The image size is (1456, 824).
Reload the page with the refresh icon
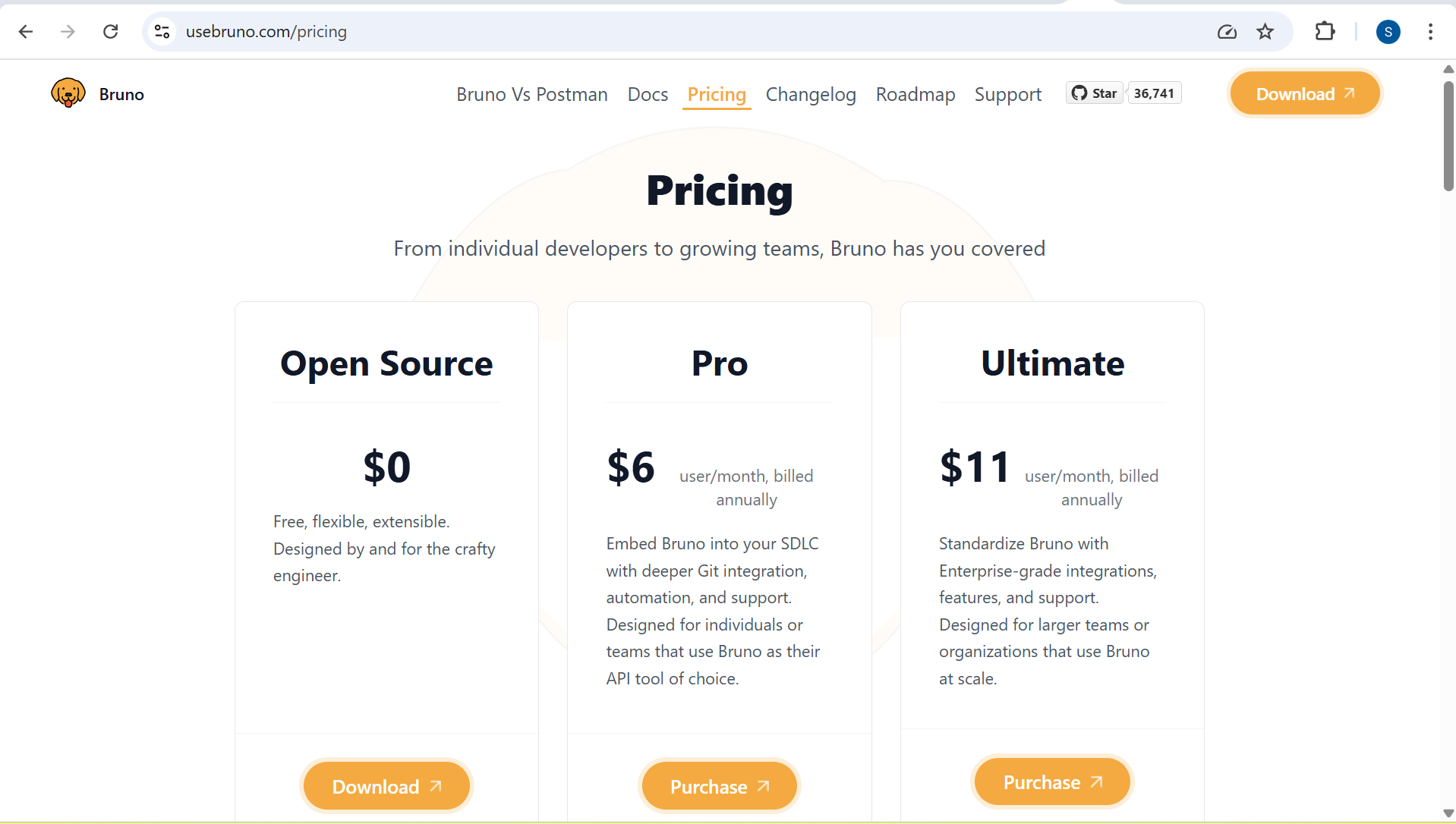(x=111, y=31)
